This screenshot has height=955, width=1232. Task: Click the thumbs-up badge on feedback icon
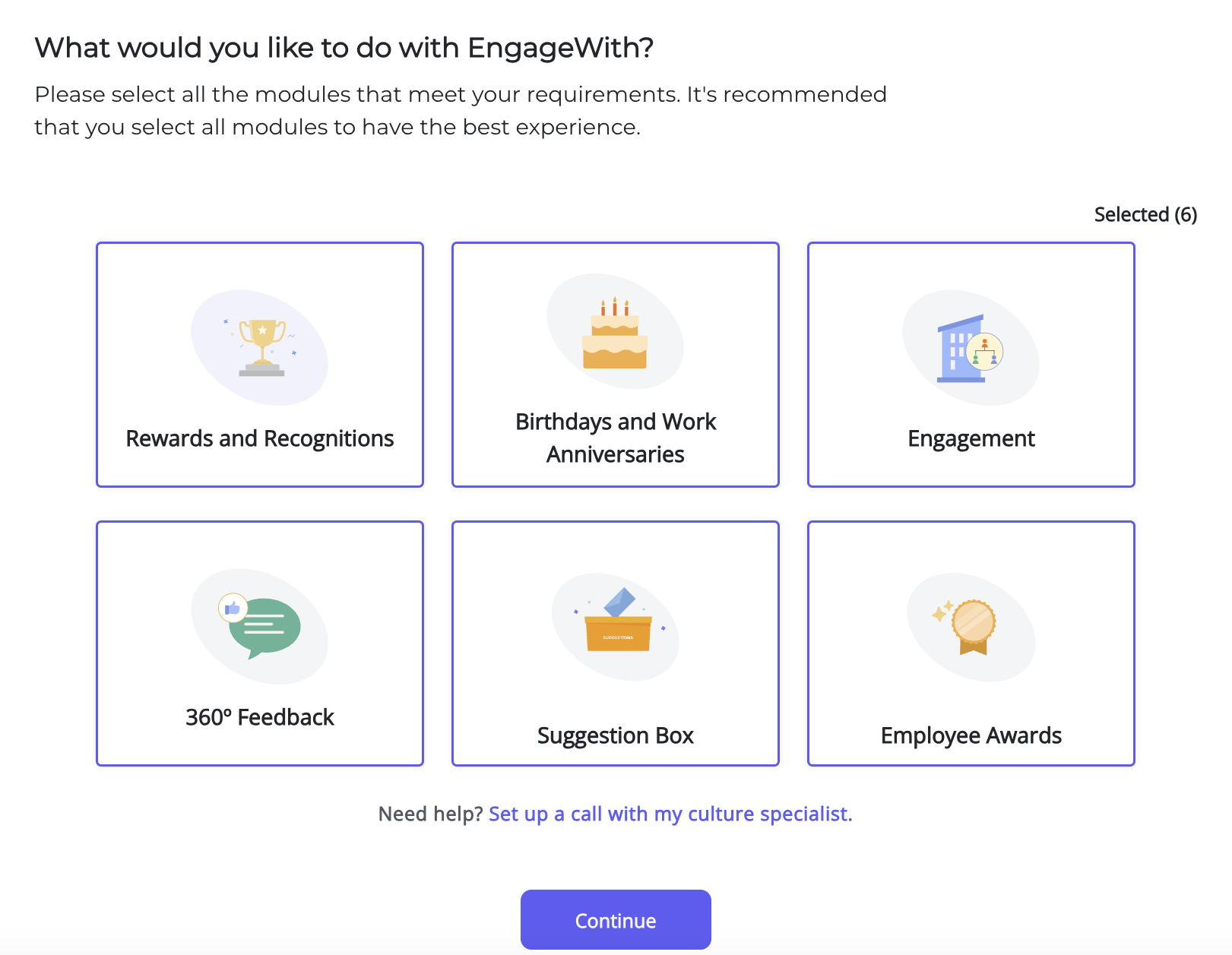[233, 608]
